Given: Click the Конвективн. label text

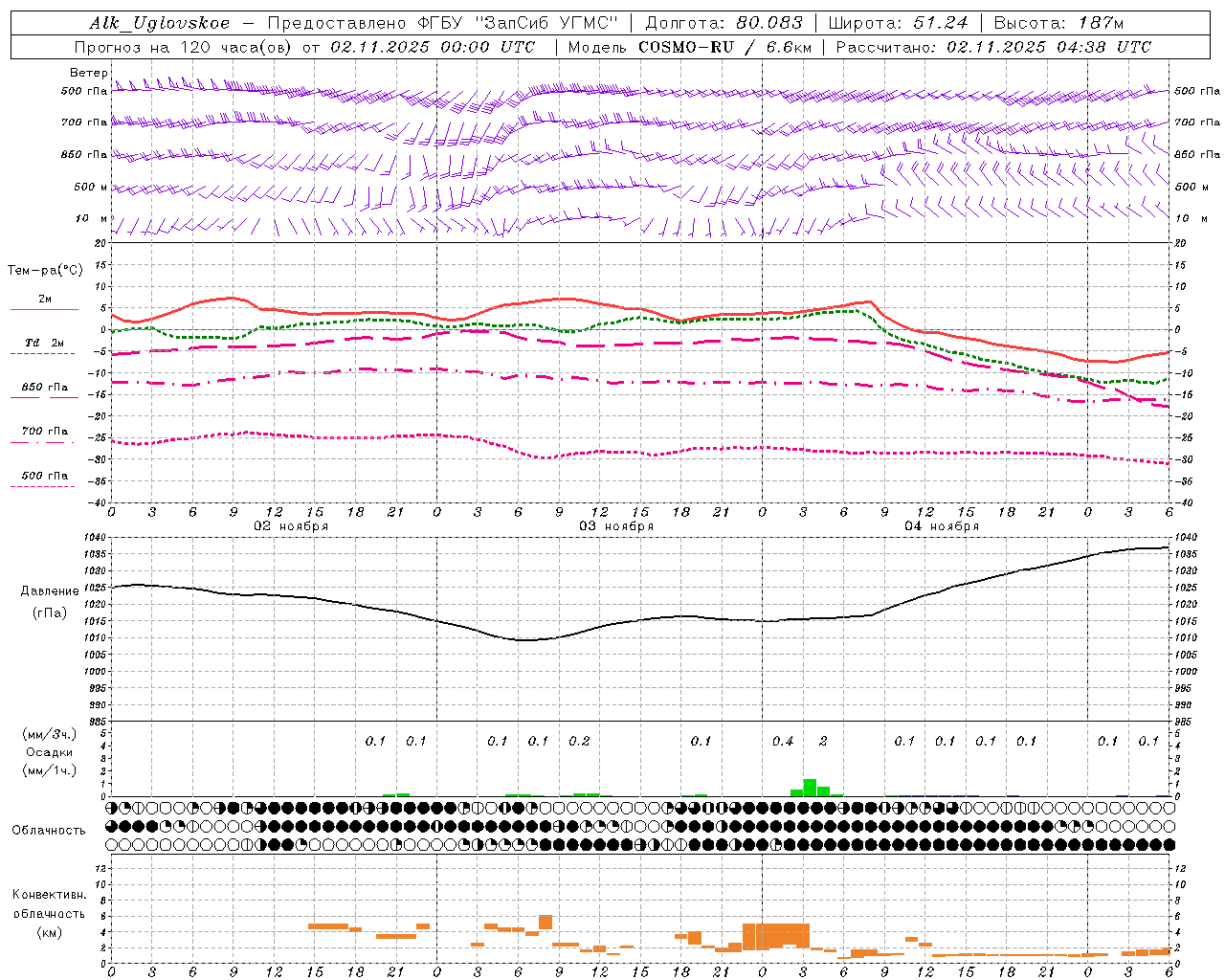Looking at the screenshot, I should pos(49,895).
